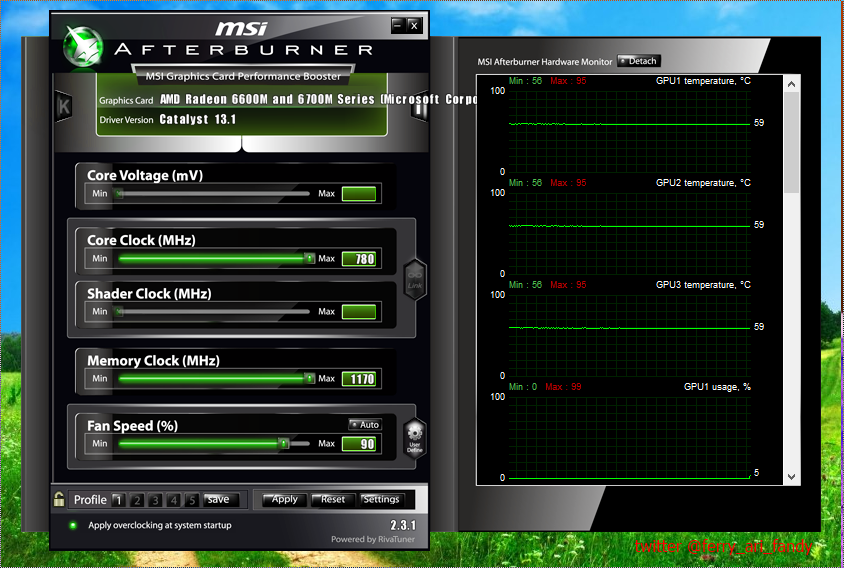Toggle the fan speed Auto button
The image size is (844, 568).
coord(365,425)
